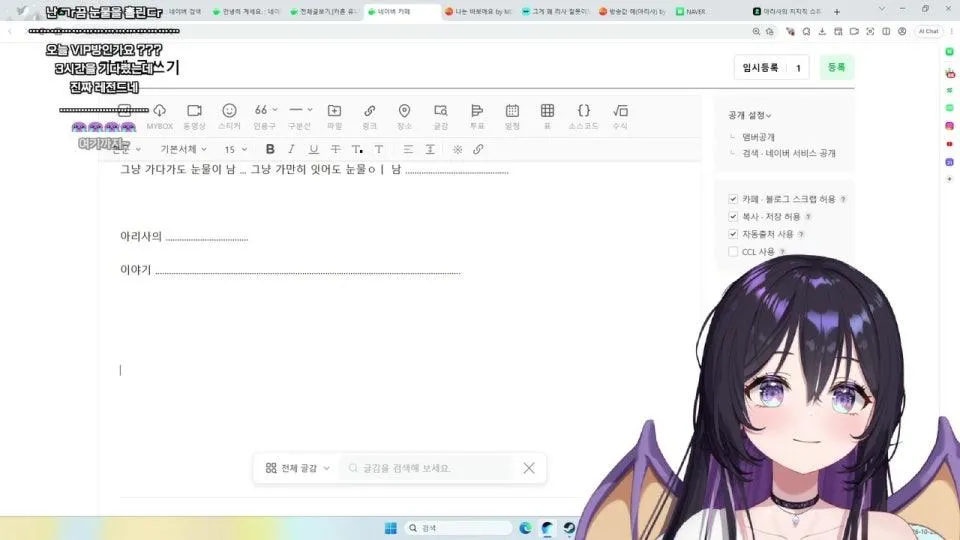Open browser downloads icon

click(x=822, y=31)
